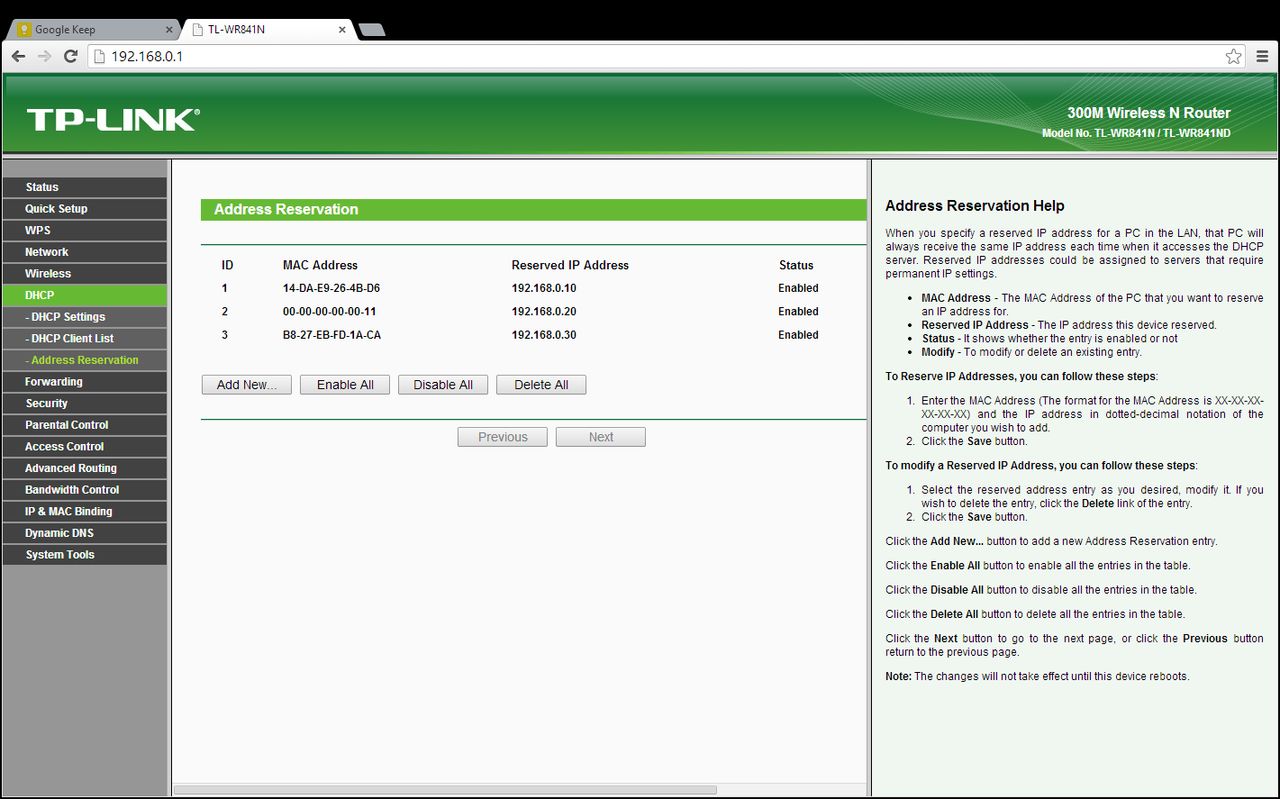The height and width of the screenshot is (799, 1280).
Task: Click the browser forward arrow
Action: tap(44, 56)
